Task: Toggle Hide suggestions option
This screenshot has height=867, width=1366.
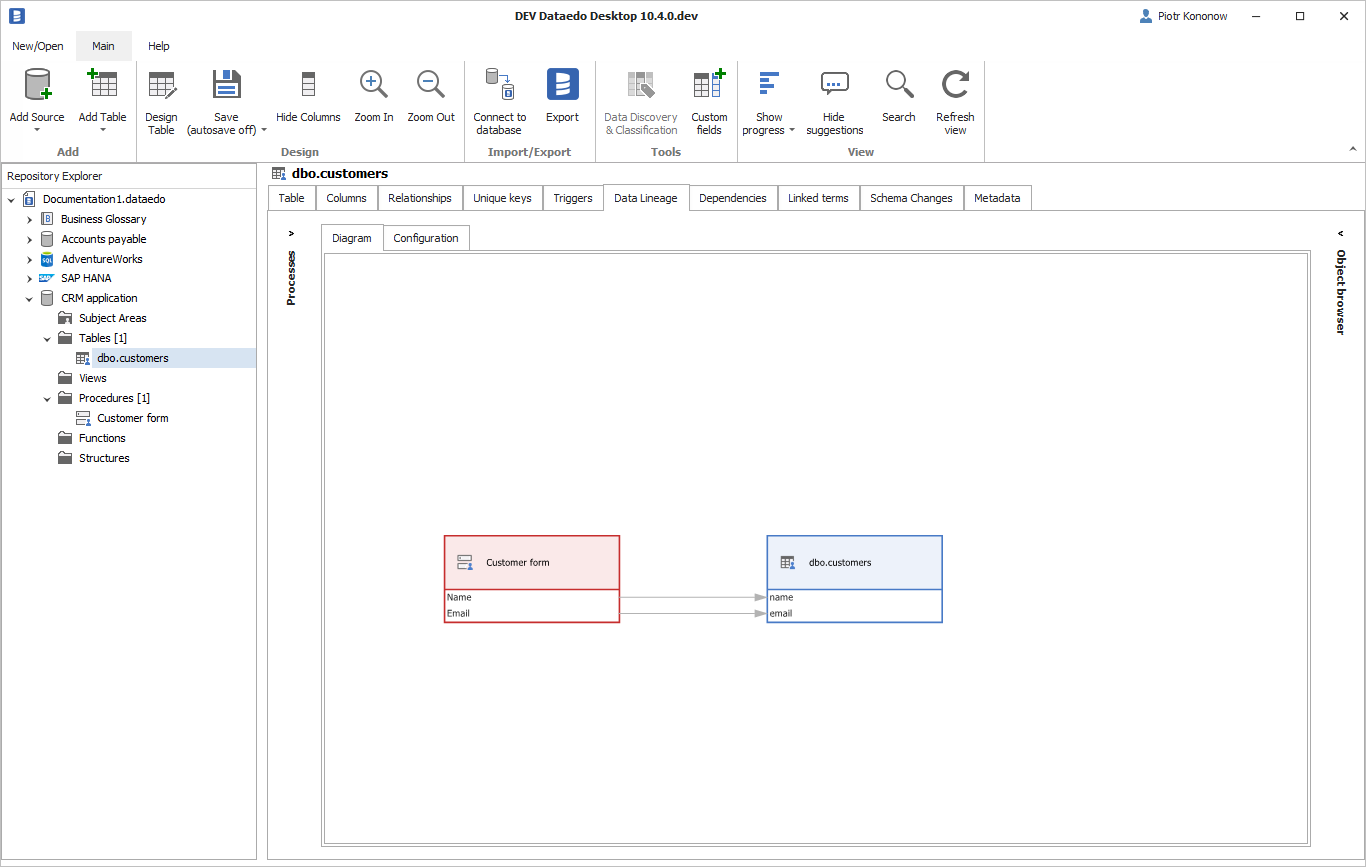Action: pos(834,99)
